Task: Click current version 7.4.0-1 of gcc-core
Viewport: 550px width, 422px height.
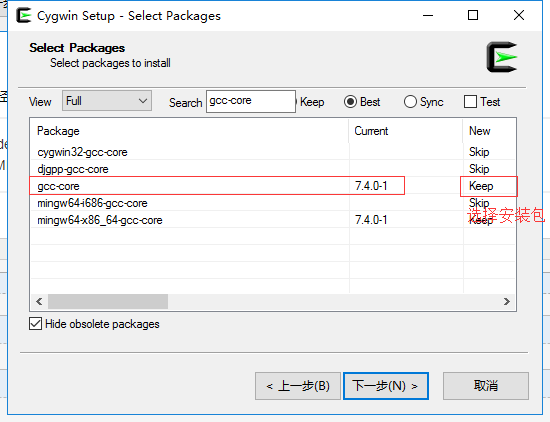Action: [x=371, y=186]
